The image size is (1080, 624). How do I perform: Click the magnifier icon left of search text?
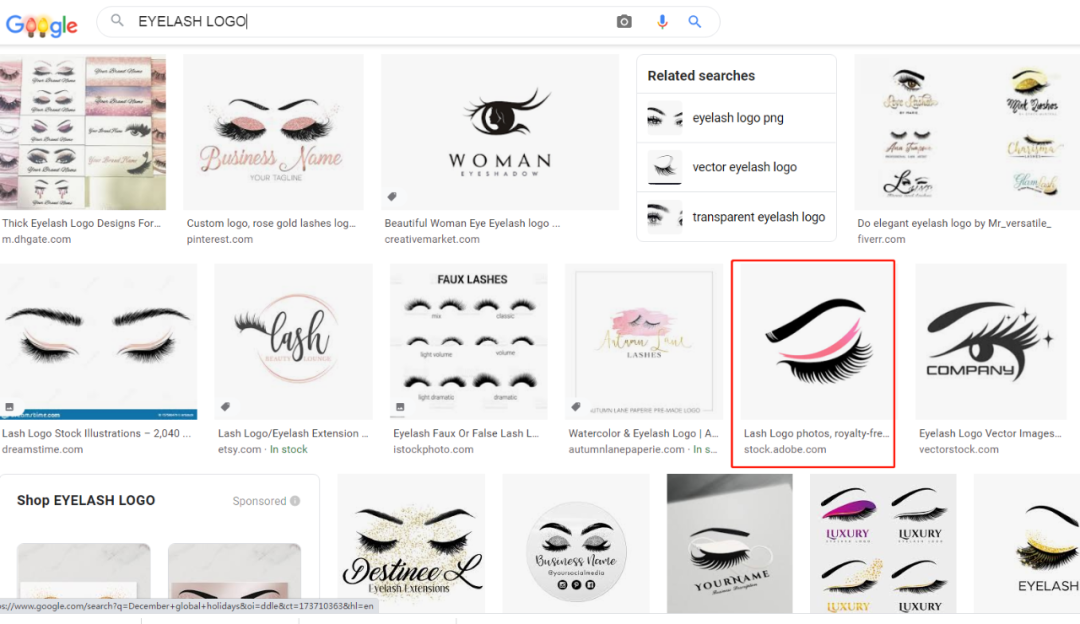click(x=117, y=21)
